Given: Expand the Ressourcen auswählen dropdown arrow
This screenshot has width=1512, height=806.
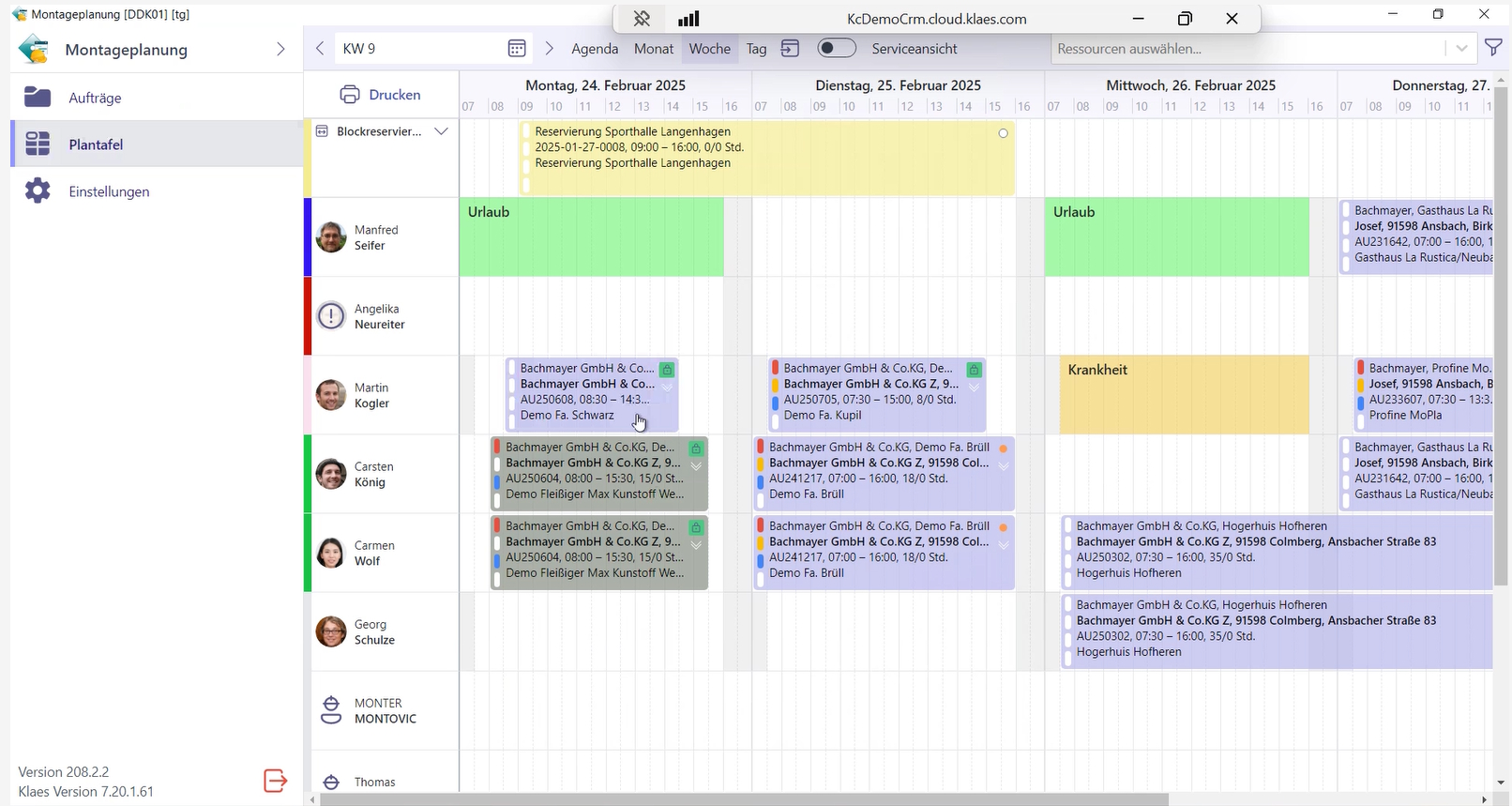Looking at the screenshot, I should pyautogui.click(x=1460, y=49).
